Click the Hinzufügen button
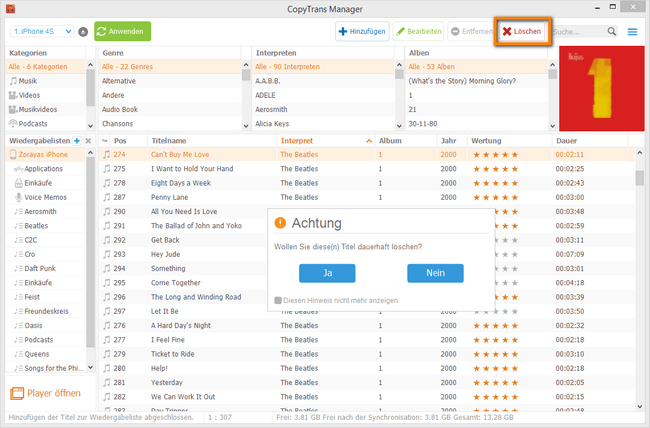 click(x=362, y=32)
